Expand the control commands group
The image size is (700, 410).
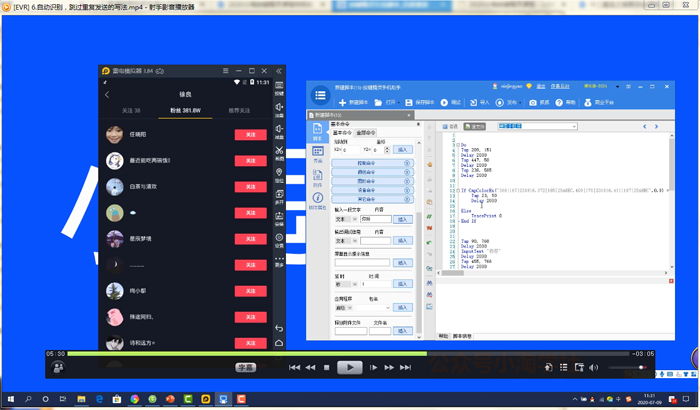coord(372,163)
